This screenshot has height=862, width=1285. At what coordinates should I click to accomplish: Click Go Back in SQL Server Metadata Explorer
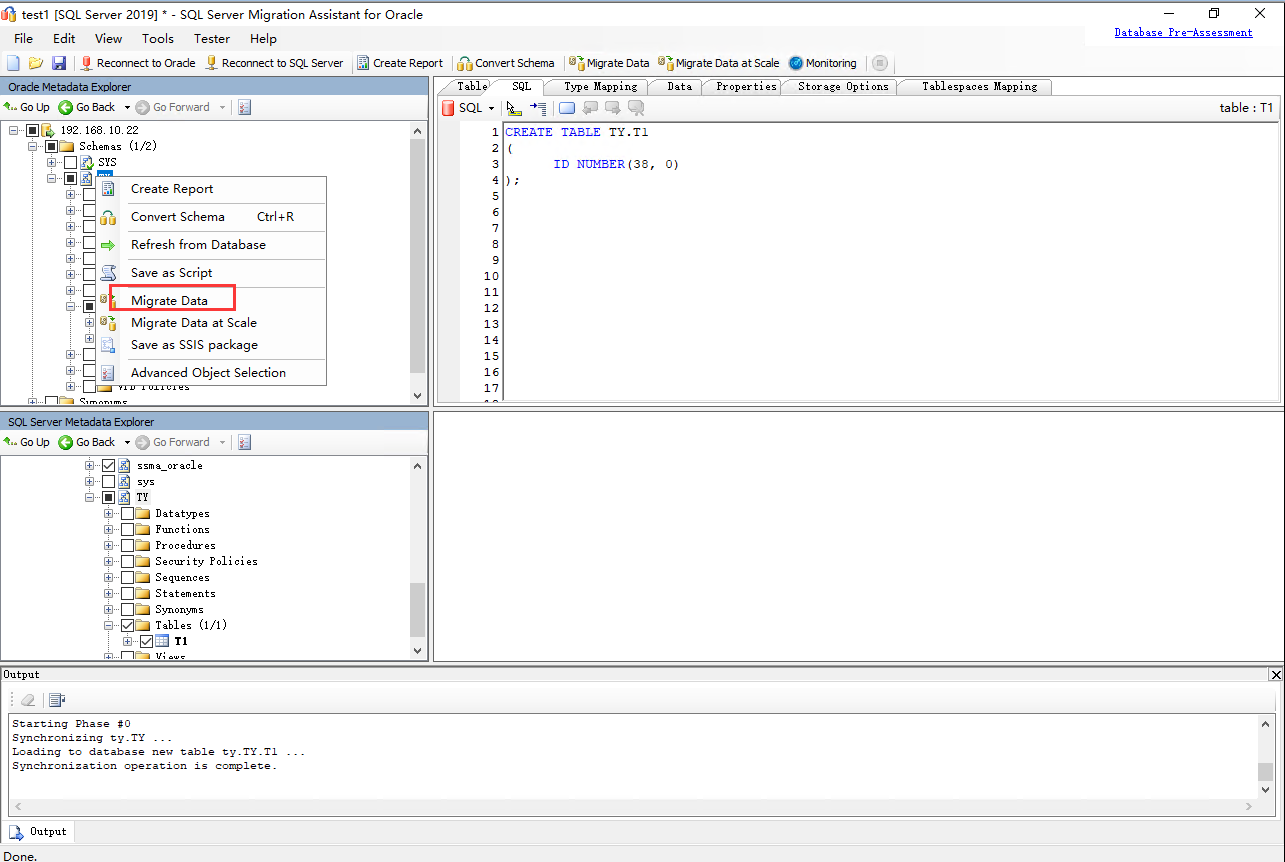(x=87, y=442)
